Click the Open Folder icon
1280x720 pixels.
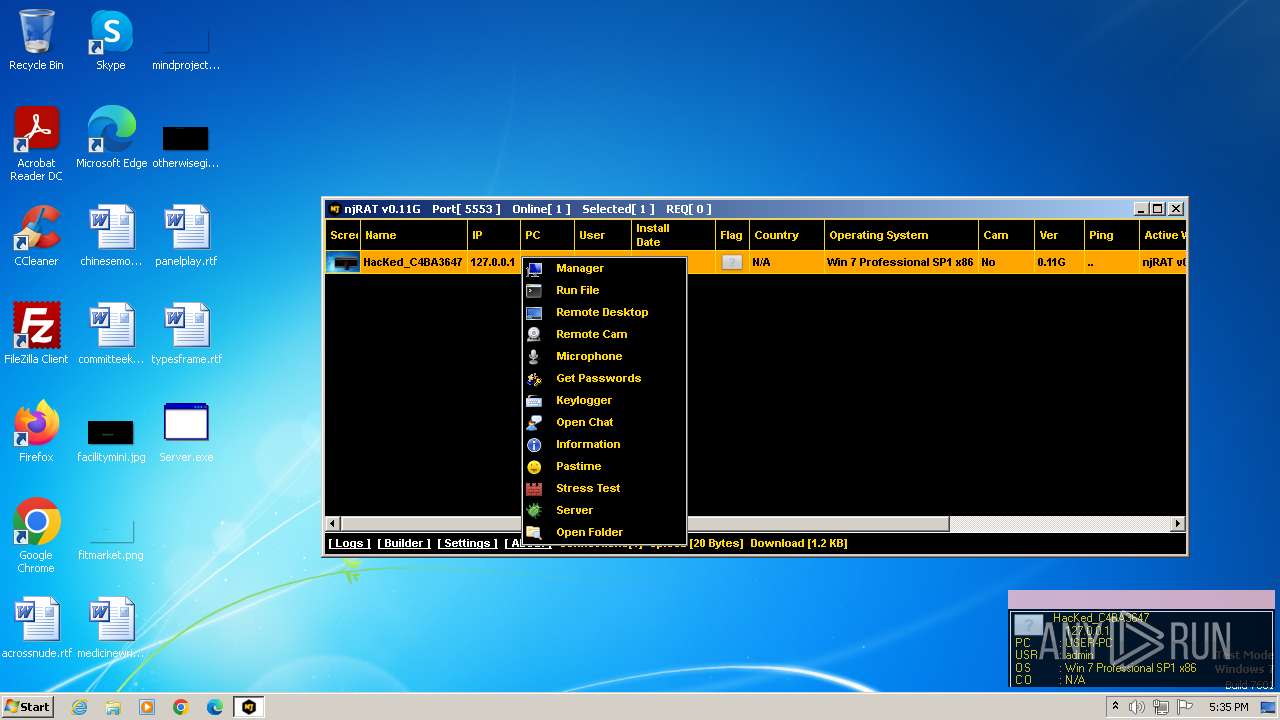pyautogui.click(x=534, y=532)
